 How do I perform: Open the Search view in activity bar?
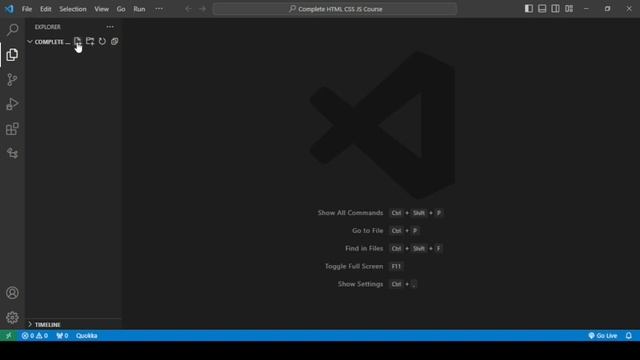12,29
